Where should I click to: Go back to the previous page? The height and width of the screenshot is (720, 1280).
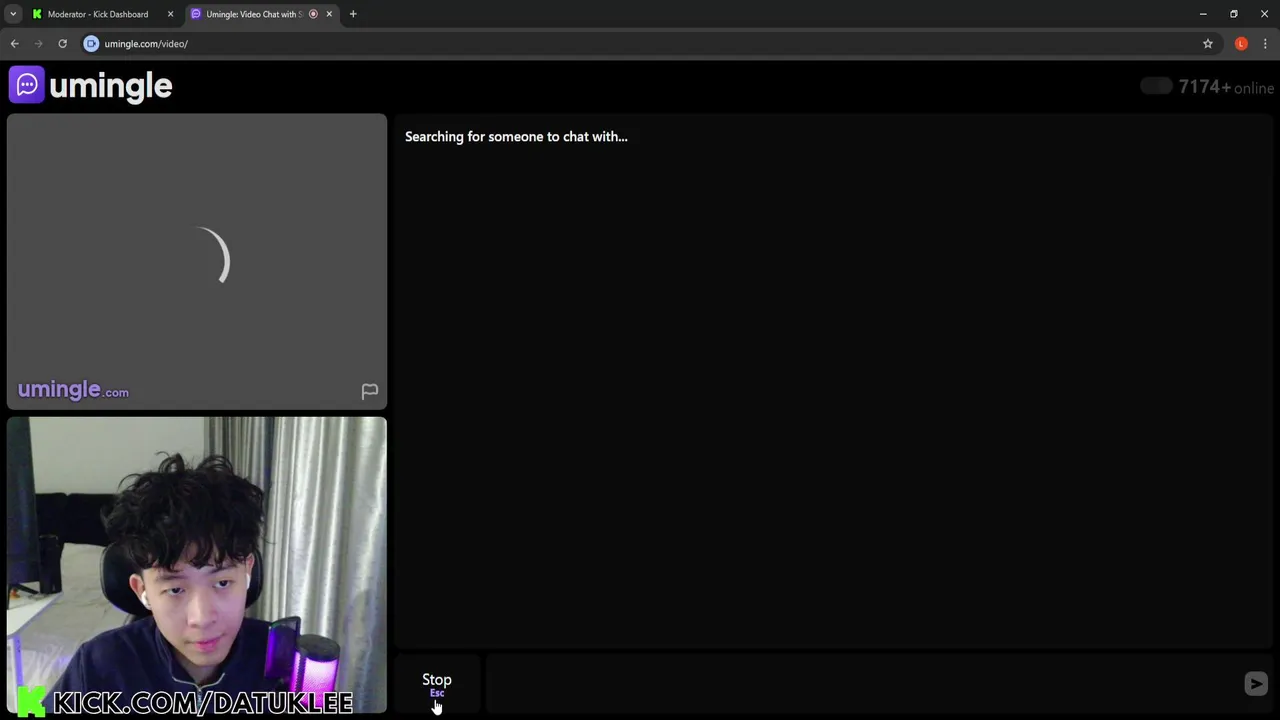click(x=14, y=44)
